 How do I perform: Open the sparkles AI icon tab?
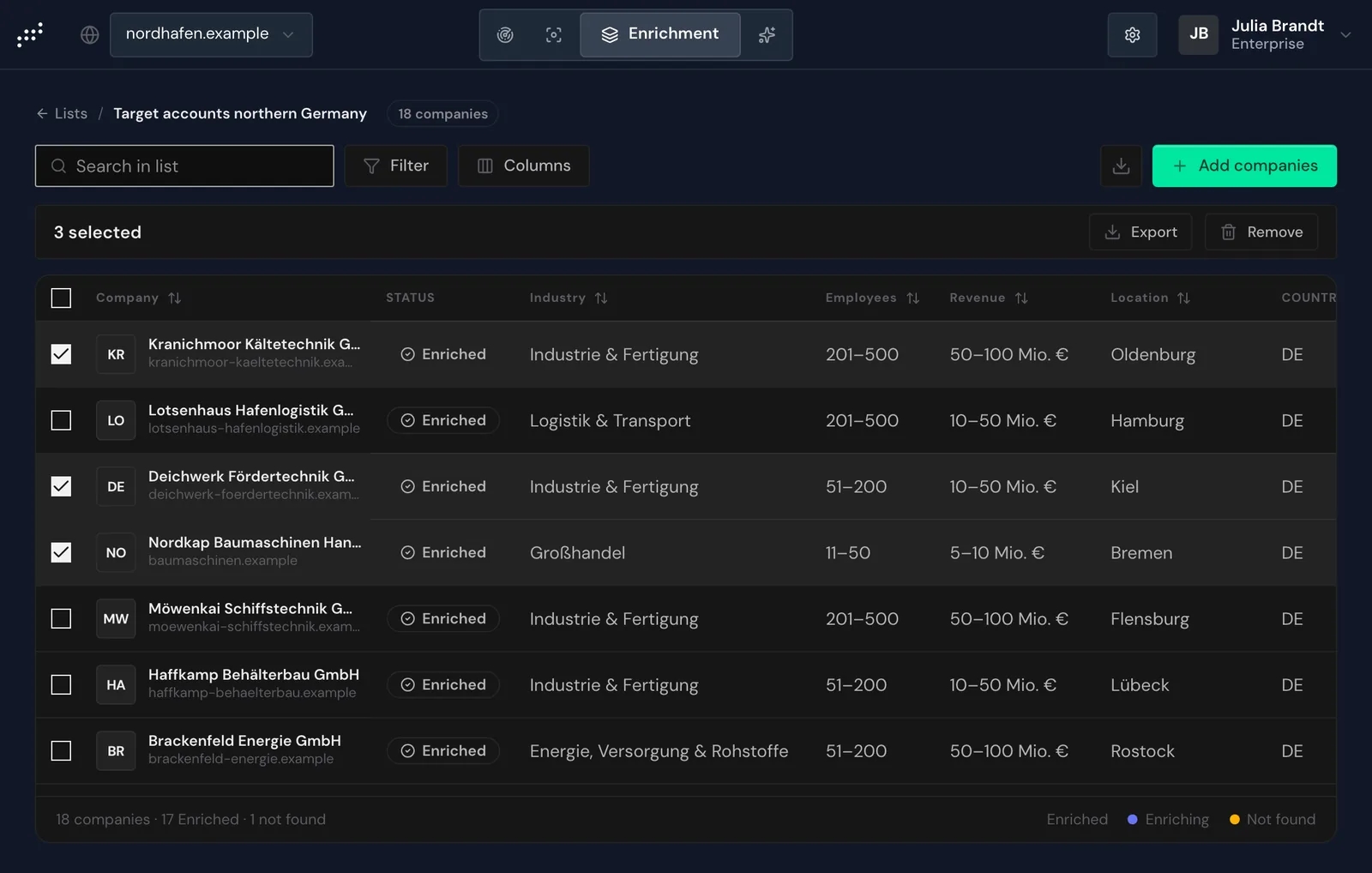tap(767, 34)
